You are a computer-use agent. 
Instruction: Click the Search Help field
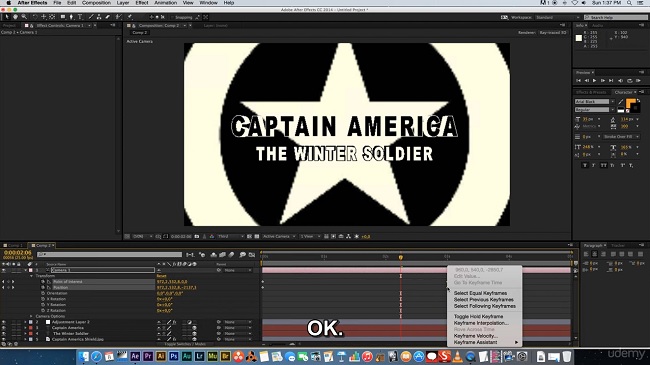[x=615, y=17]
